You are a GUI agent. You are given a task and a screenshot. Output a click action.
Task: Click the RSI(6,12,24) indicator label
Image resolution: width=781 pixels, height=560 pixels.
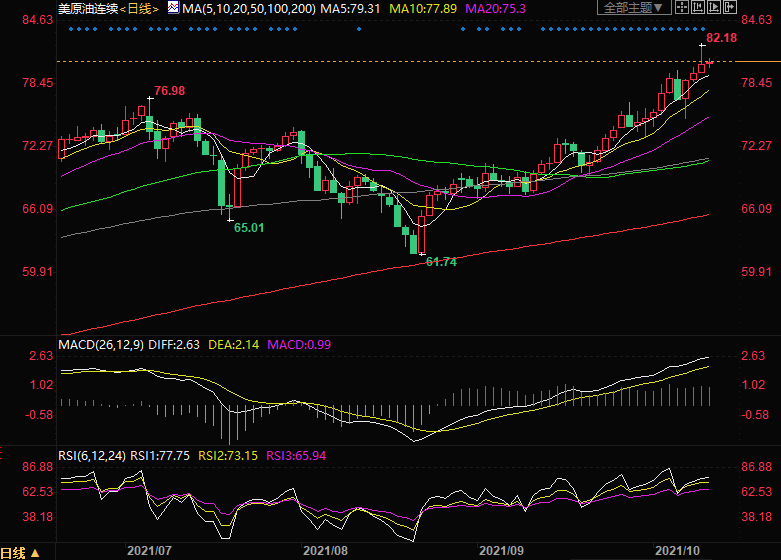91,455
